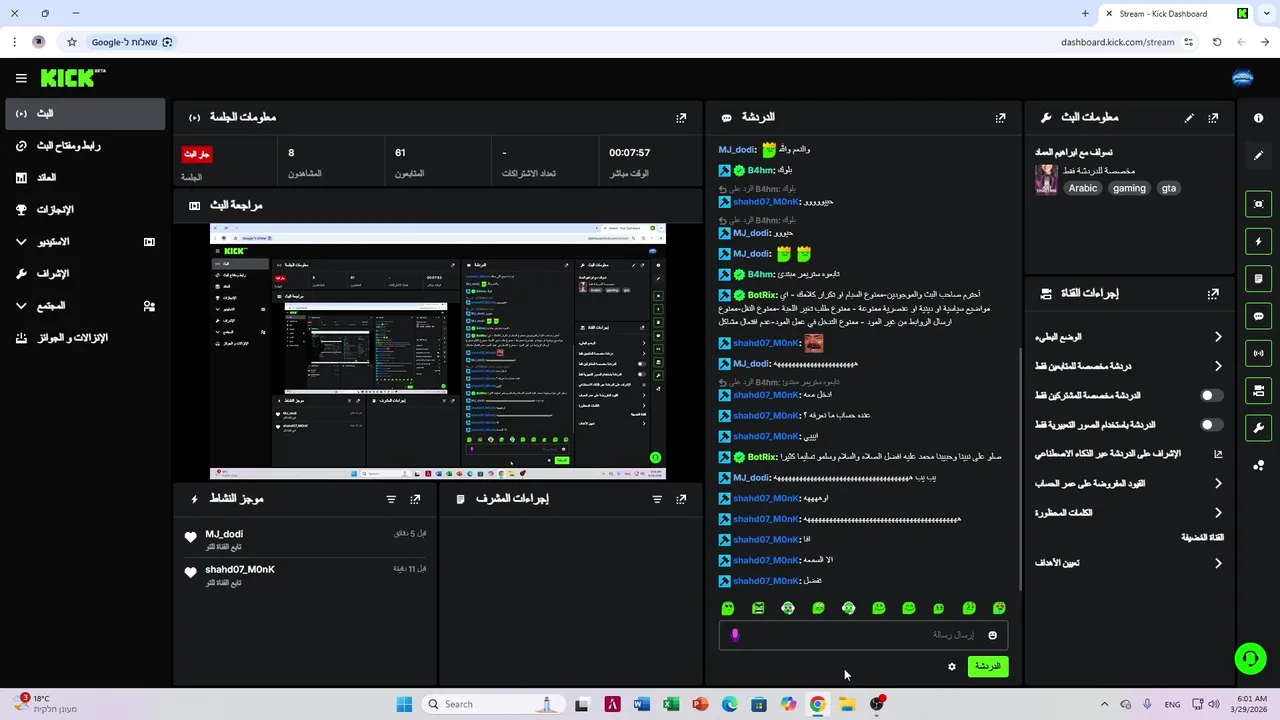Open the Windows Start menu
The height and width of the screenshot is (720, 1280).
tap(404, 704)
